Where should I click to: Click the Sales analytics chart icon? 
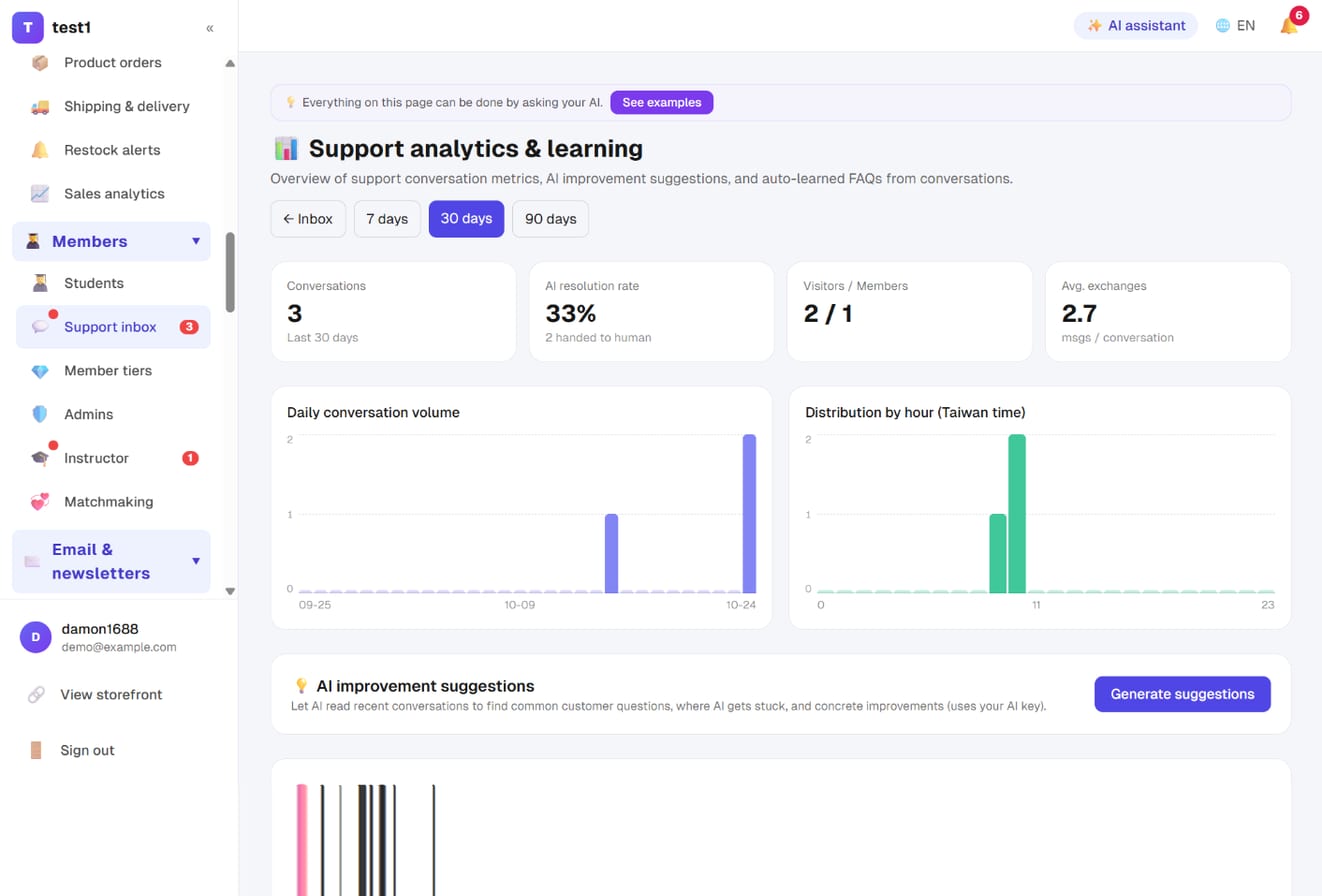click(x=40, y=194)
